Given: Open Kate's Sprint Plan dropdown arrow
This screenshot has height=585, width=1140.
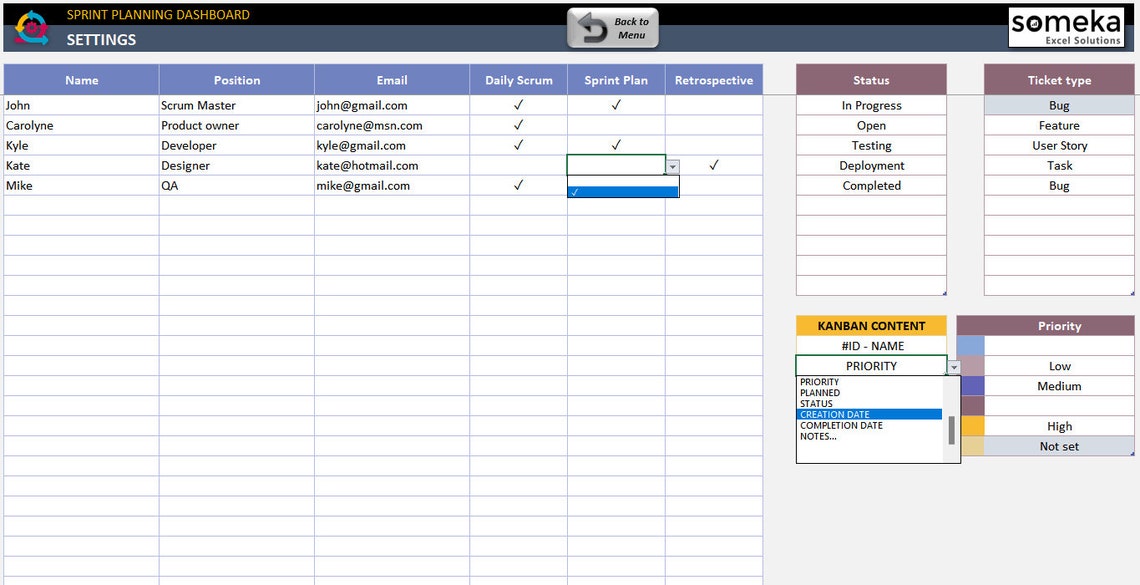Looking at the screenshot, I should click(x=673, y=165).
